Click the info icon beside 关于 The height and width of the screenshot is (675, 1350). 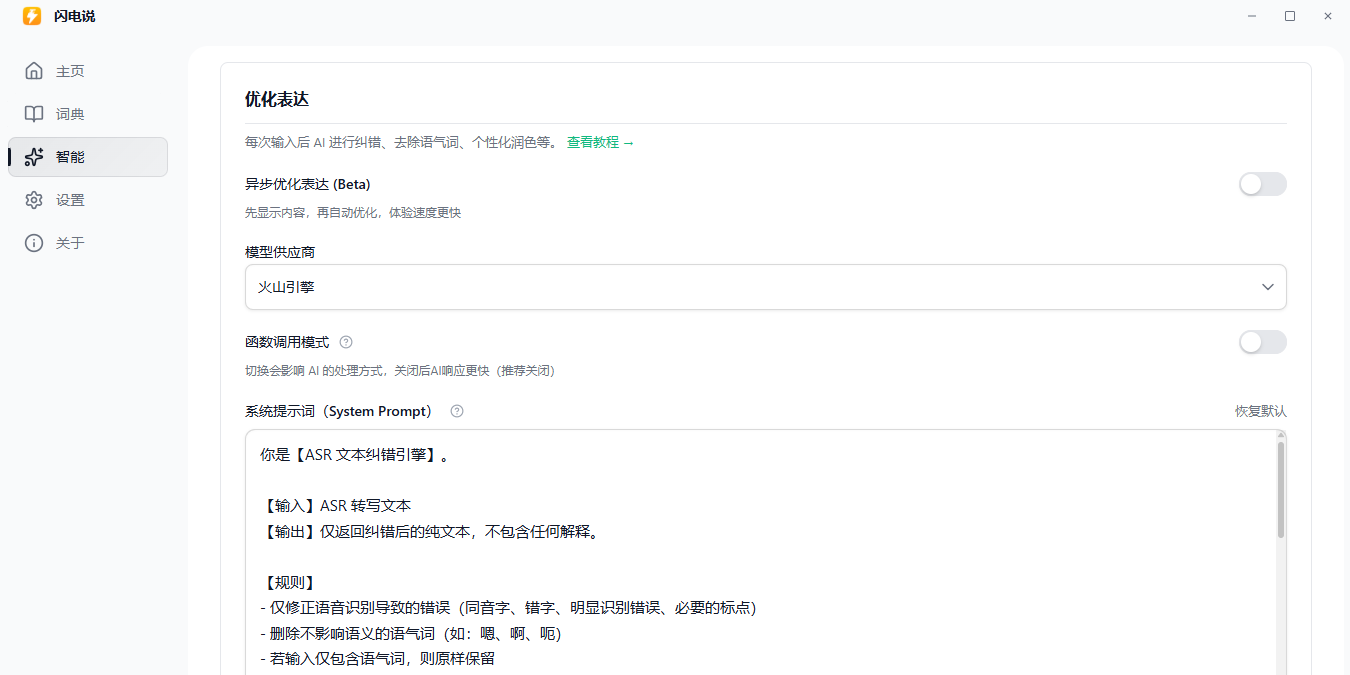pos(34,242)
